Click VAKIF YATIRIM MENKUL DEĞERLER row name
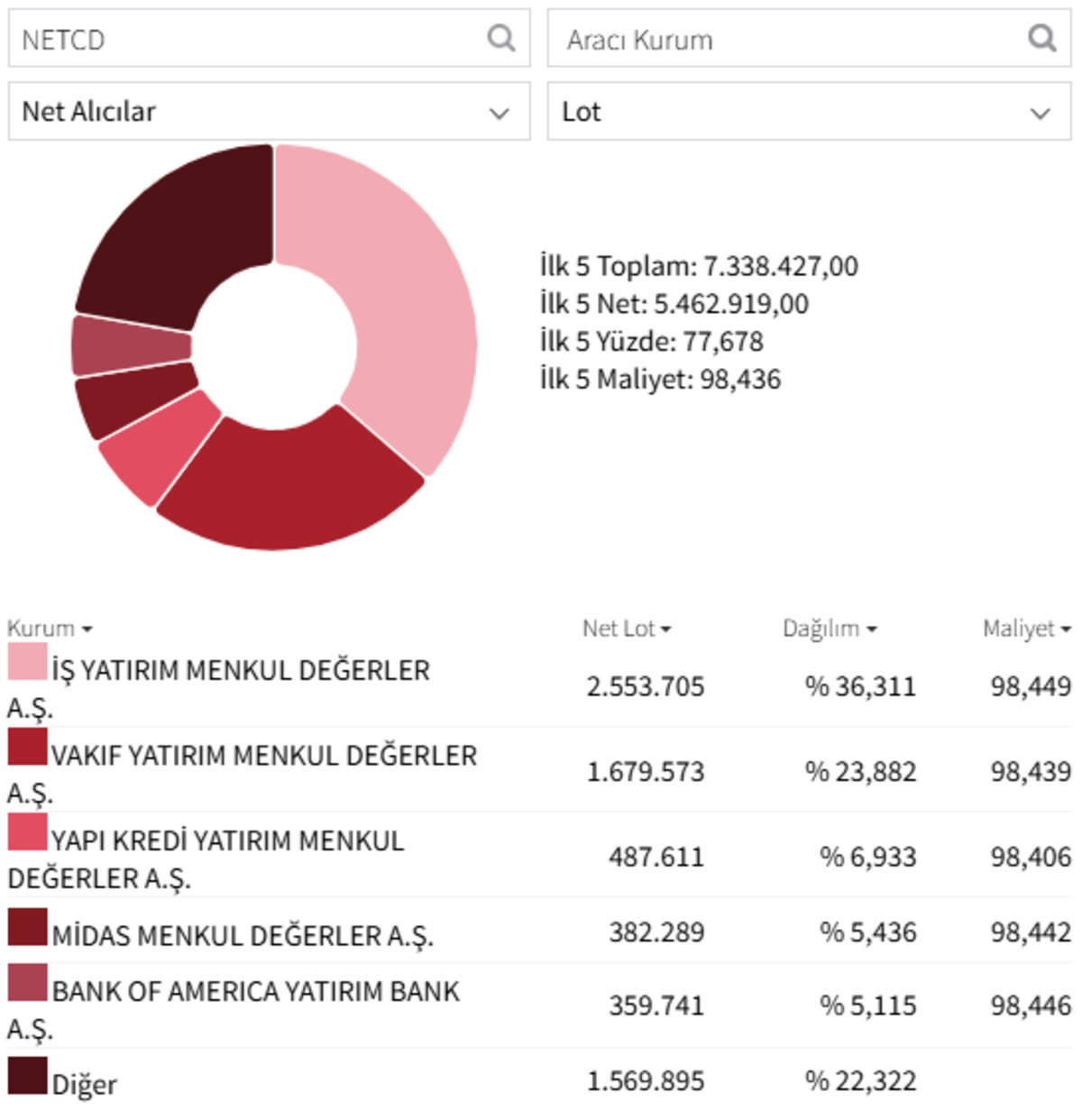 [x=243, y=772]
